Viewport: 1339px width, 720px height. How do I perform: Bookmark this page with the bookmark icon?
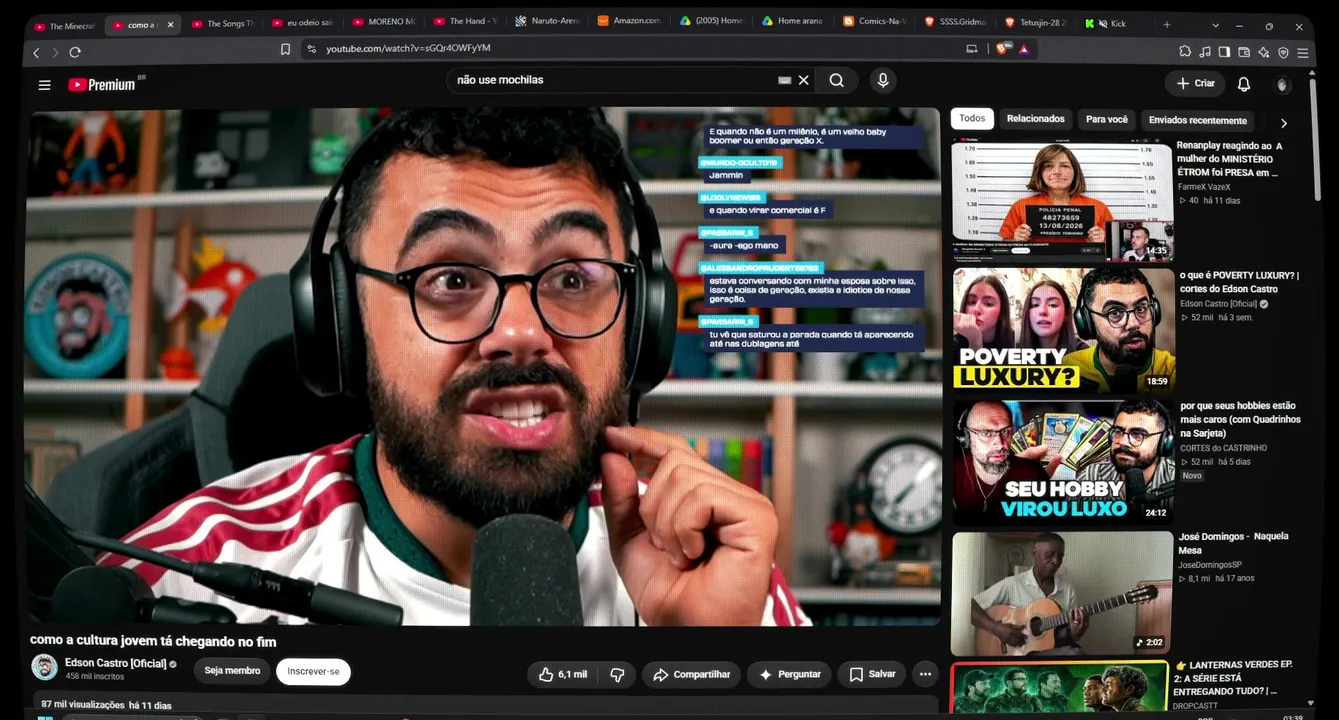pyautogui.click(x=285, y=49)
